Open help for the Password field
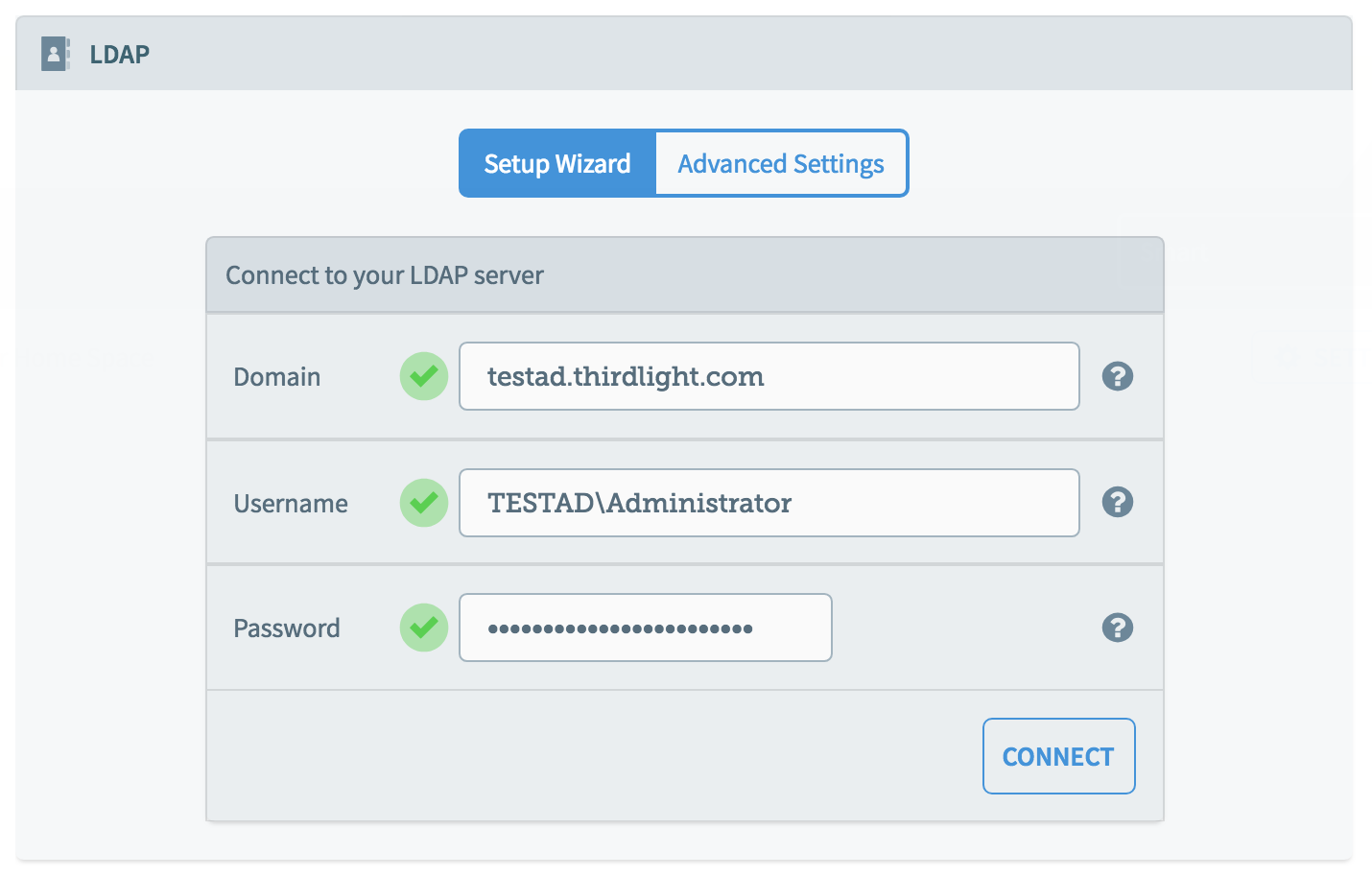Image resolution: width=1372 pixels, height=877 pixels. point(1118,628)
